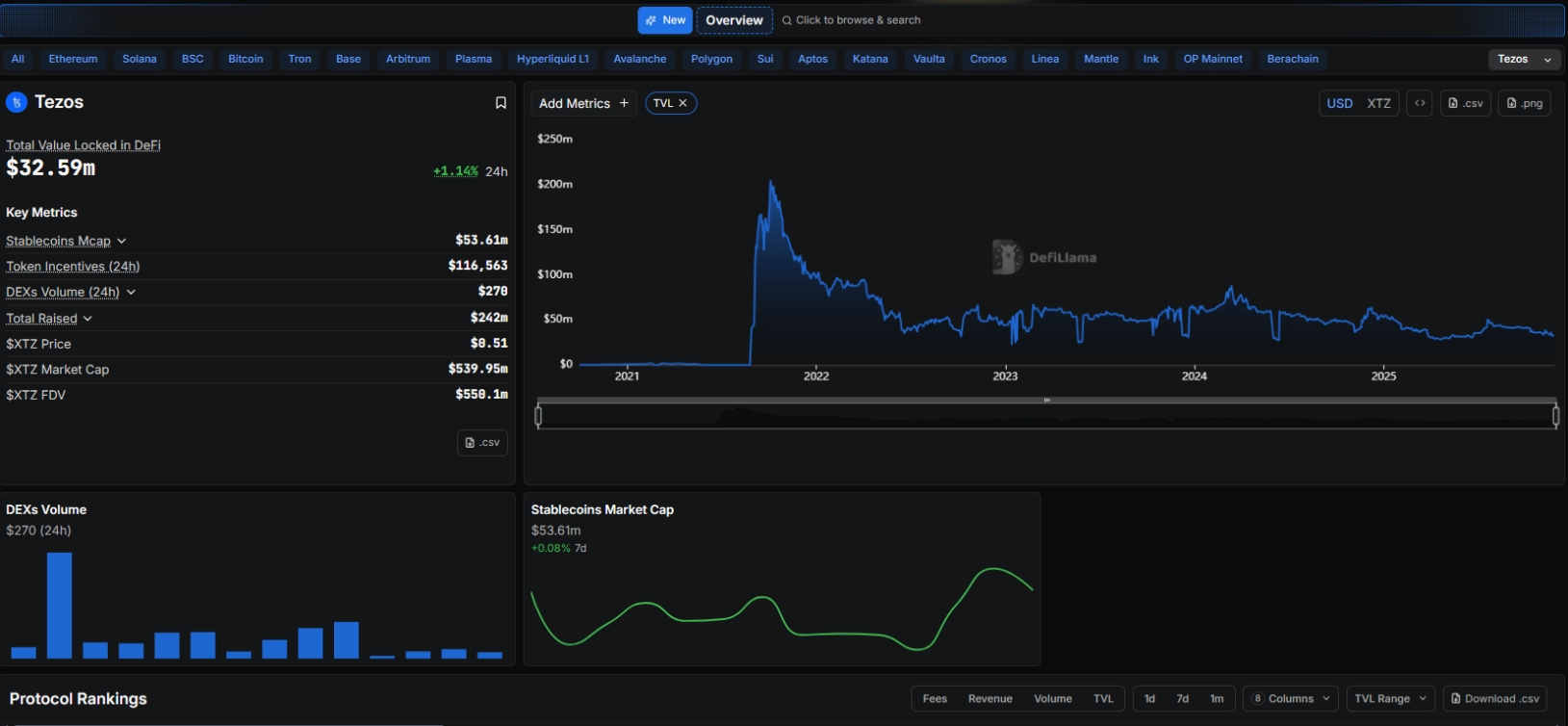Switch chart denomination to XTZ

click(1378, 103)
